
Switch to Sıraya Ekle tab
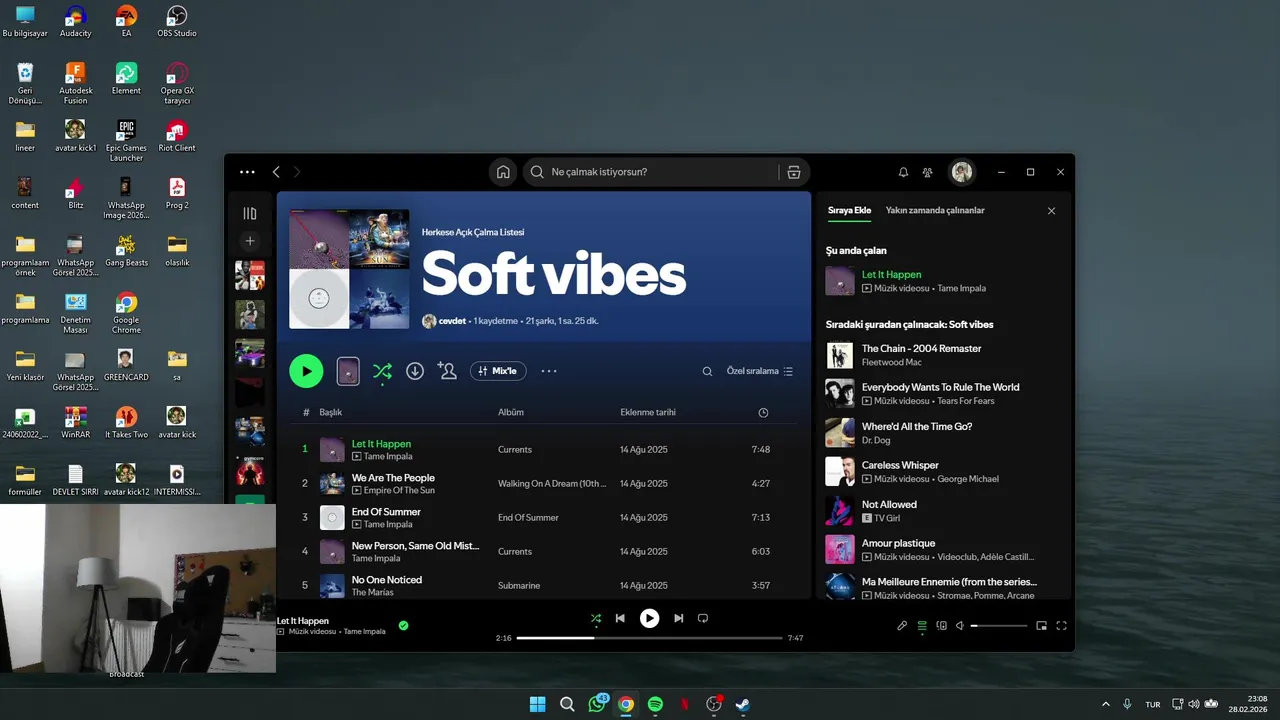pyautogui.click(x=849, y=211)
